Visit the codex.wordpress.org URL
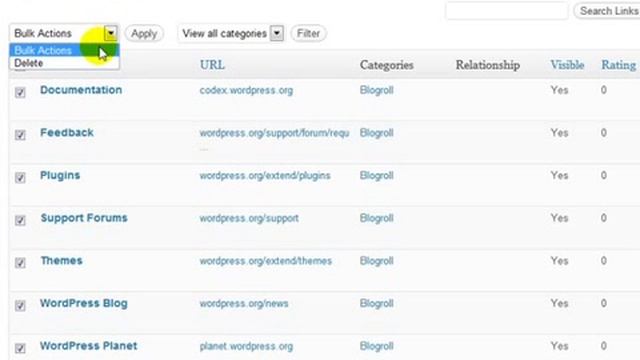 (x=246, y=90)
